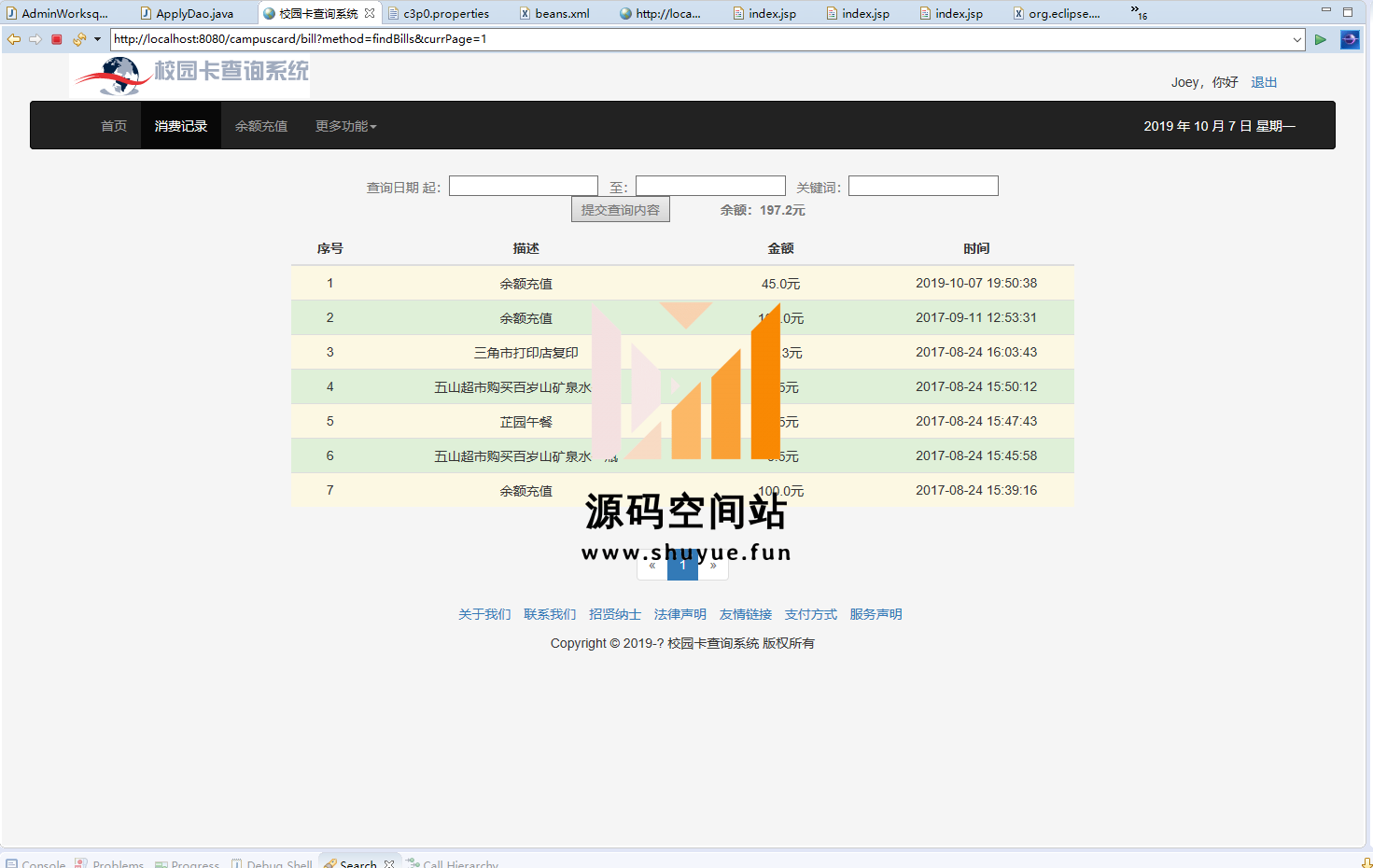Select the 消费记录 navigation item

point(181,126)
